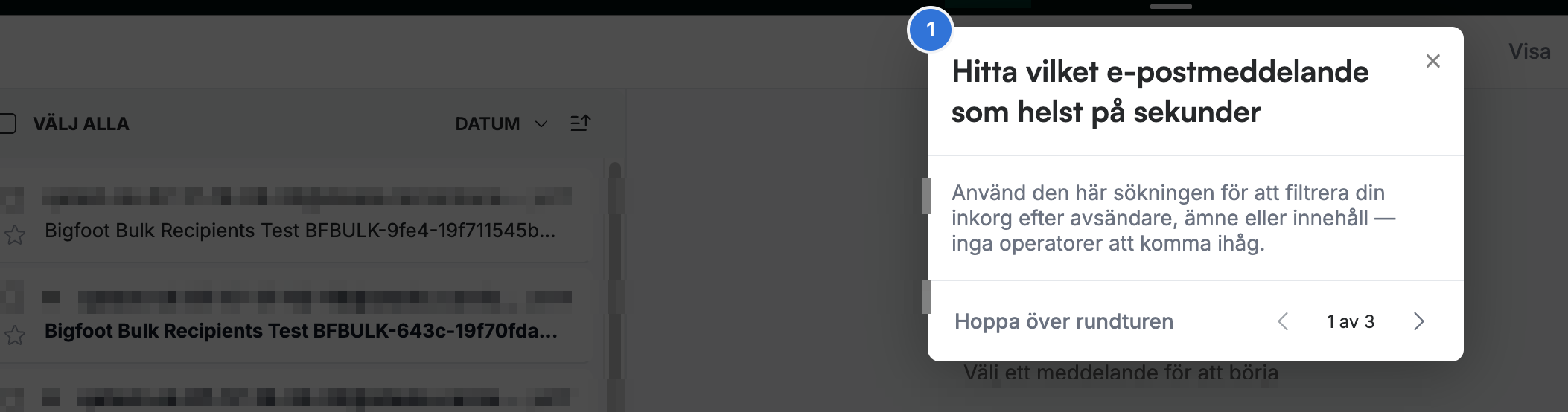Click the blurred sender row of first email

tap(306, 197)
